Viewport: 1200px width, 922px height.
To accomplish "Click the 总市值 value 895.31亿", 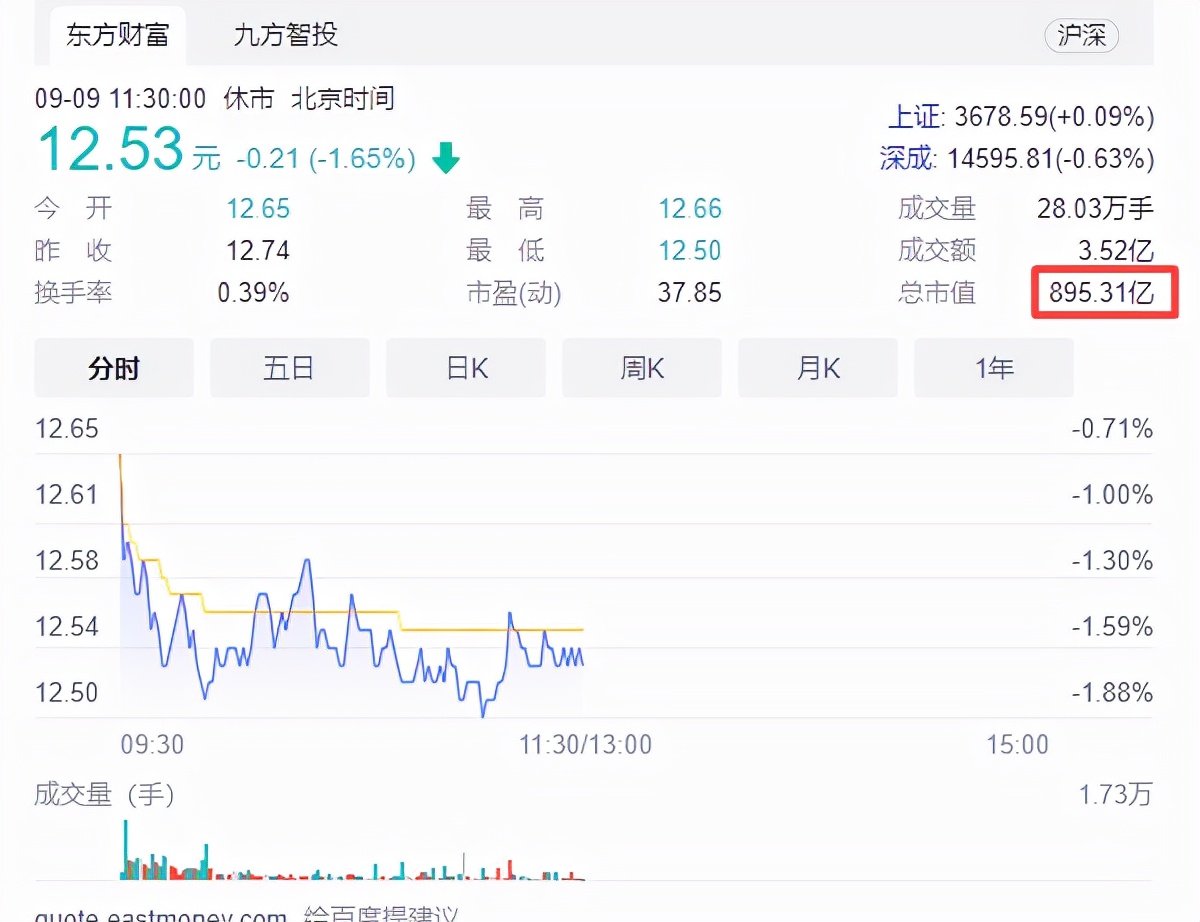I will (x=1101, y=292).
